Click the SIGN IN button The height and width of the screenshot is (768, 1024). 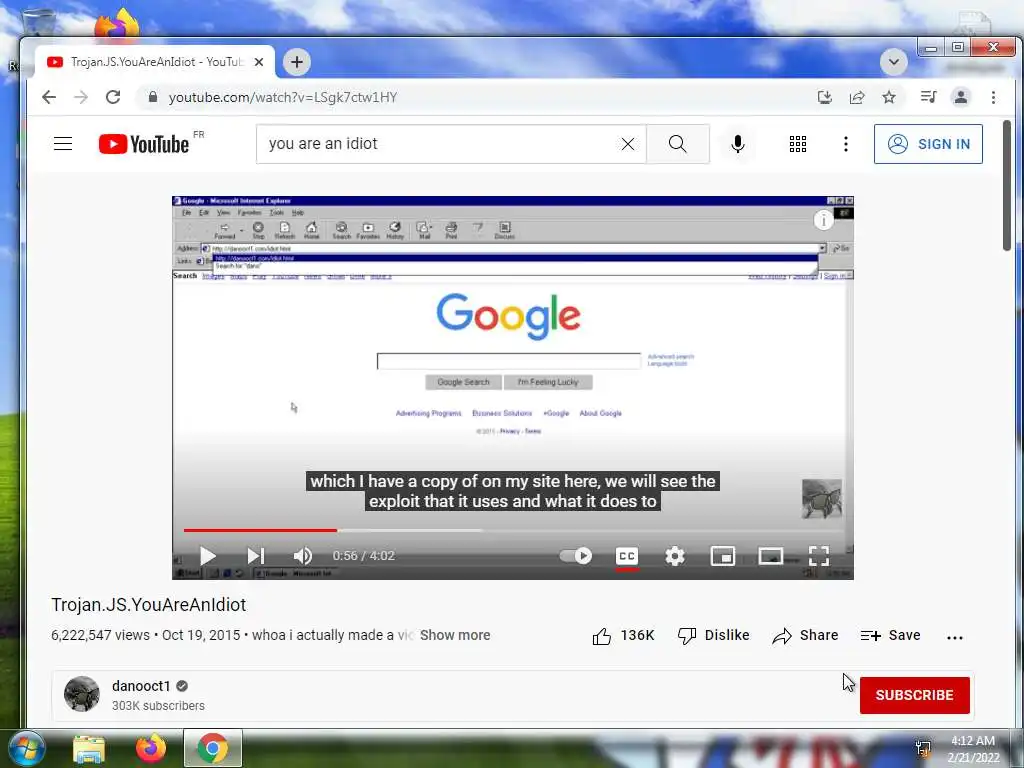pos(928,144)
